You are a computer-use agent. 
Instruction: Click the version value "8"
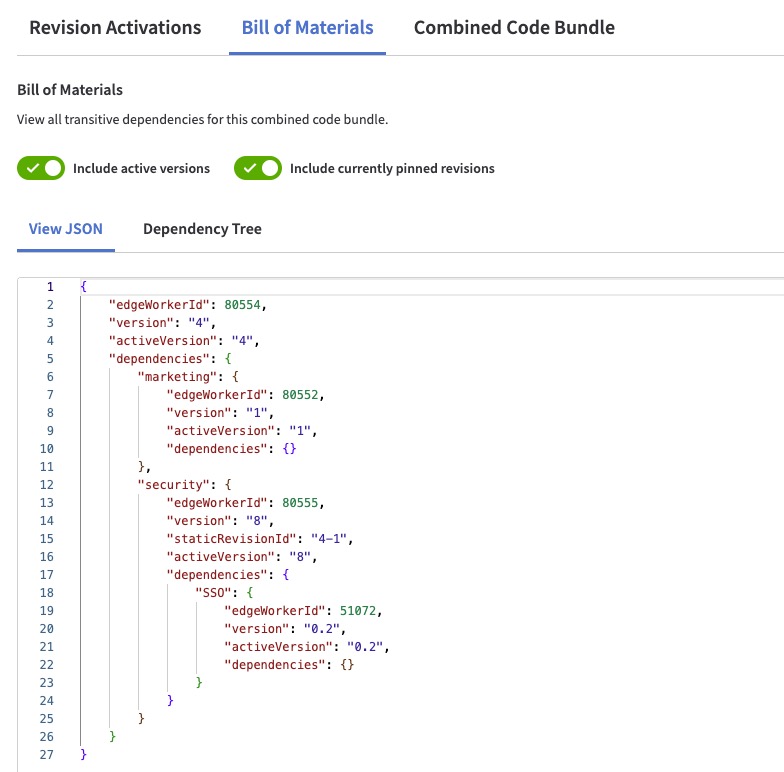tap(264, 521)
